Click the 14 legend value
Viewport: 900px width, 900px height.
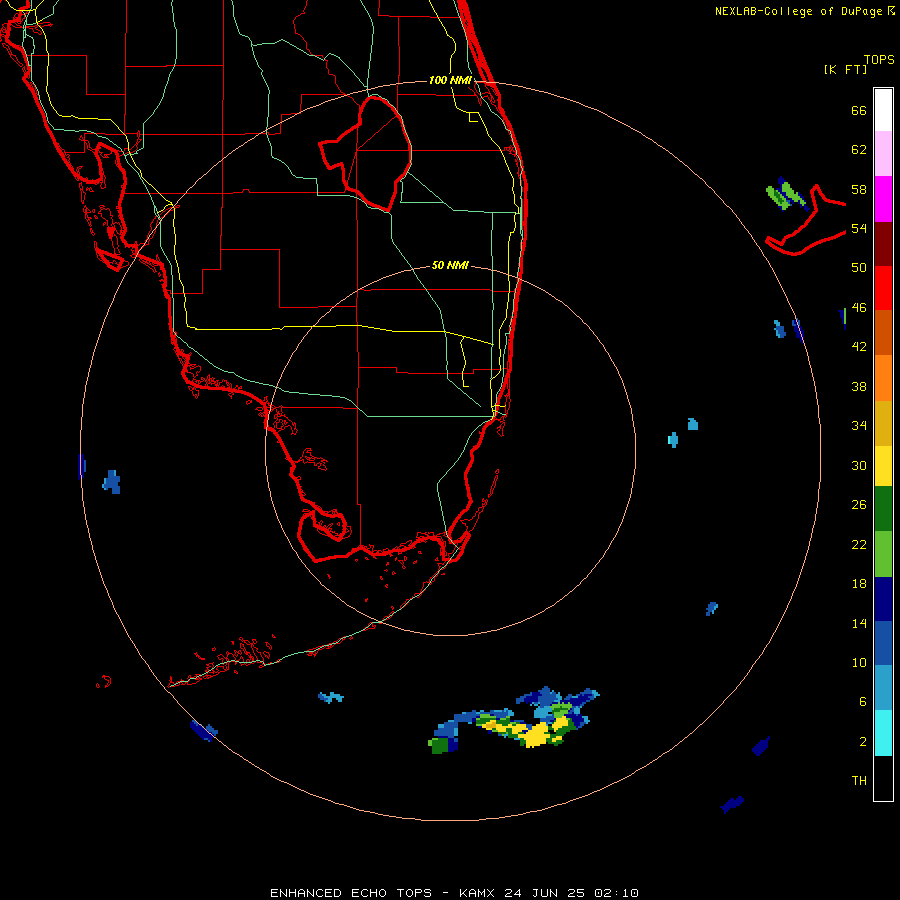click(859, 623)
